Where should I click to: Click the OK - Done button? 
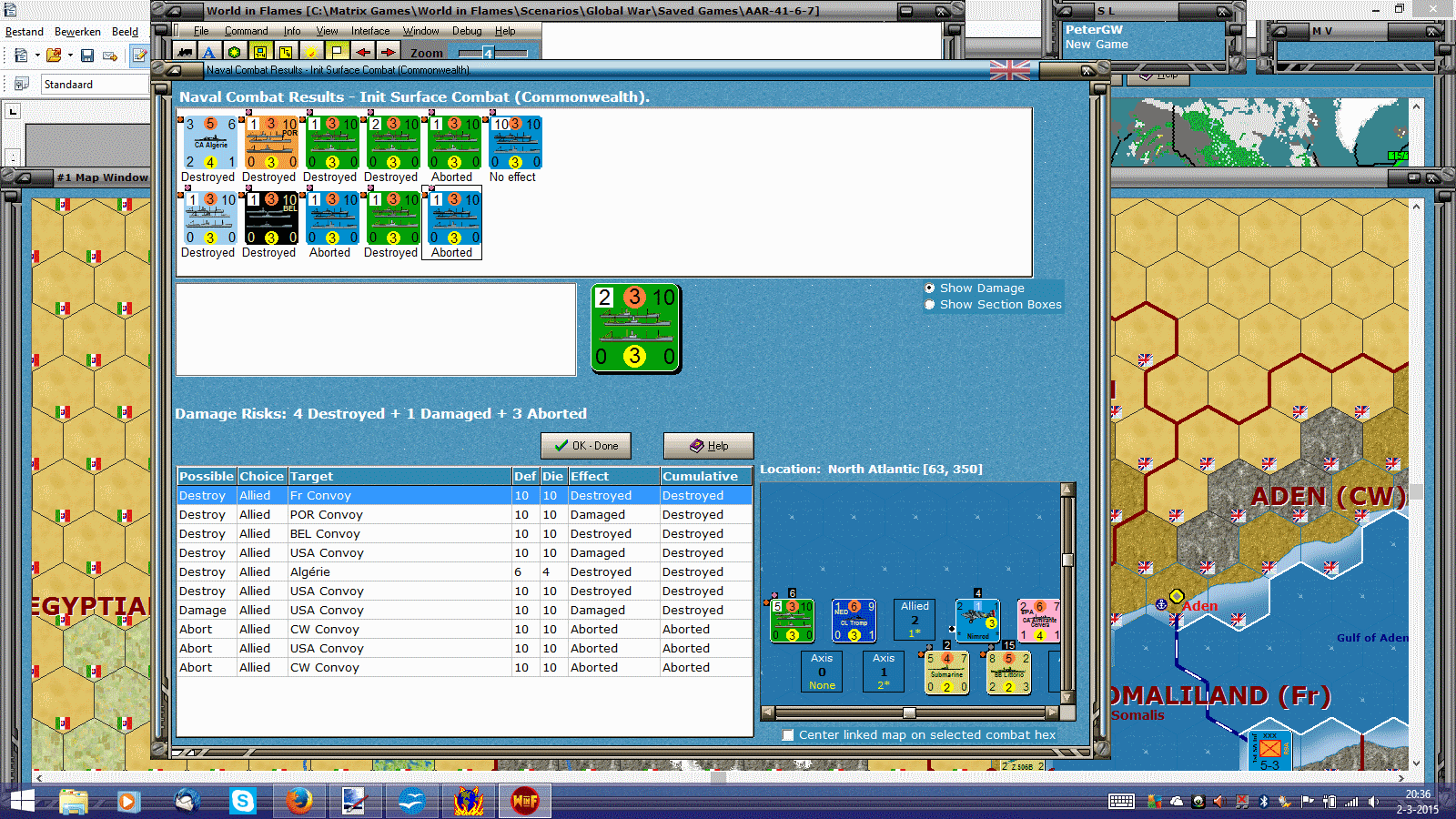586,446
